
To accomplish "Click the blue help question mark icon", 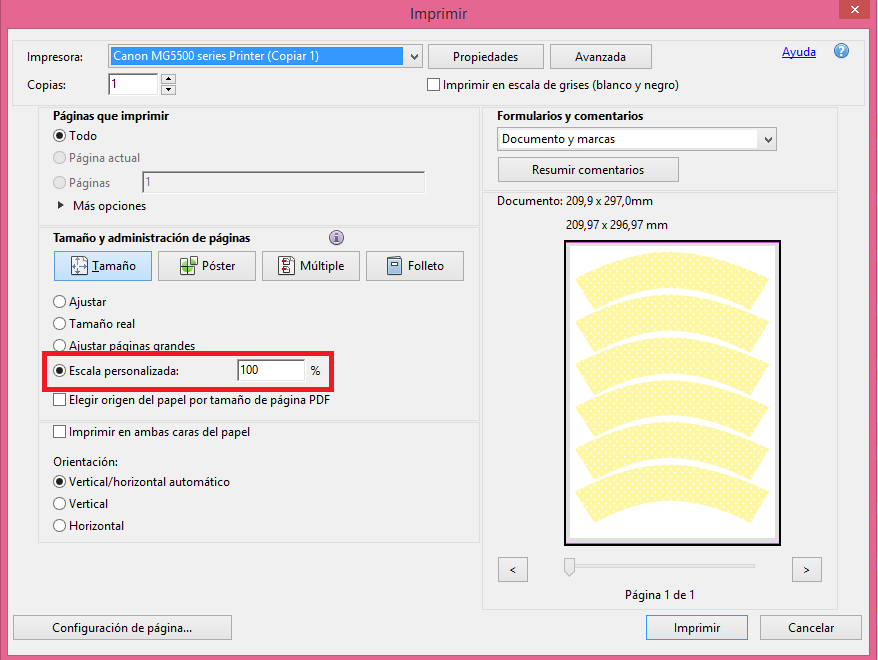I will tap(841, 52).
